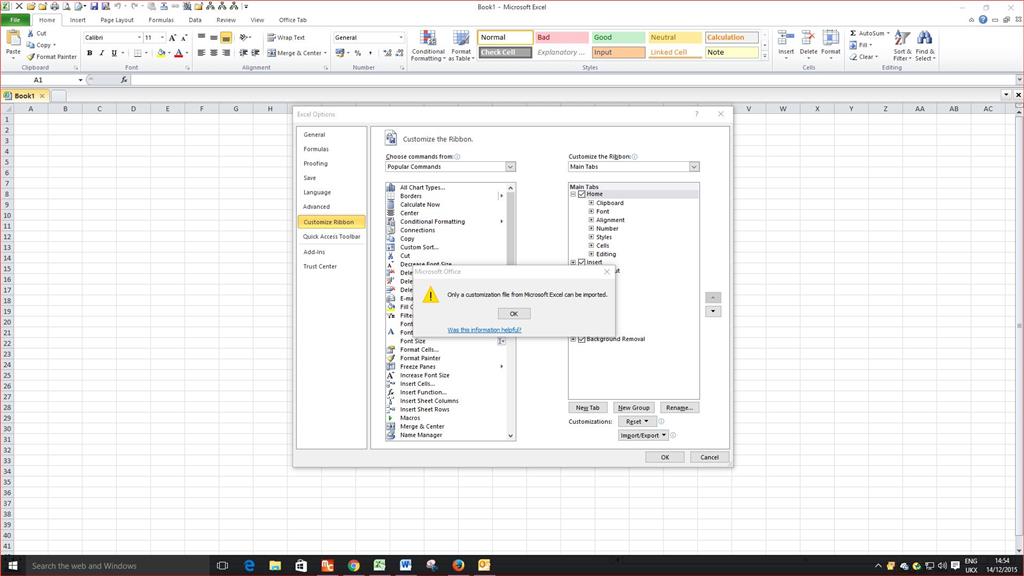The width and height of the screenshot is (1024, 576).
Task: Click the Excel Help question mark icon
Action: tap(983, 20)
